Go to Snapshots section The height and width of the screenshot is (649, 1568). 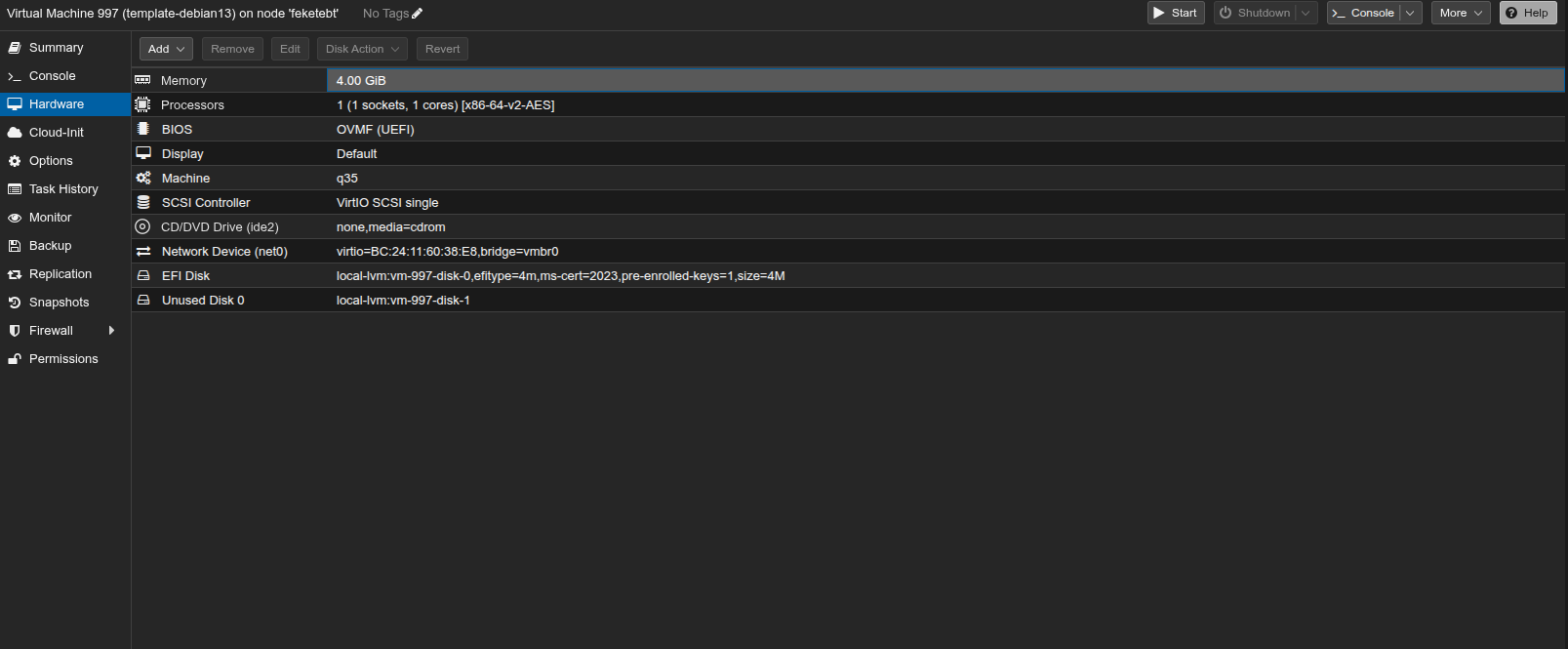pyautogui.click(x=65, y=303)
